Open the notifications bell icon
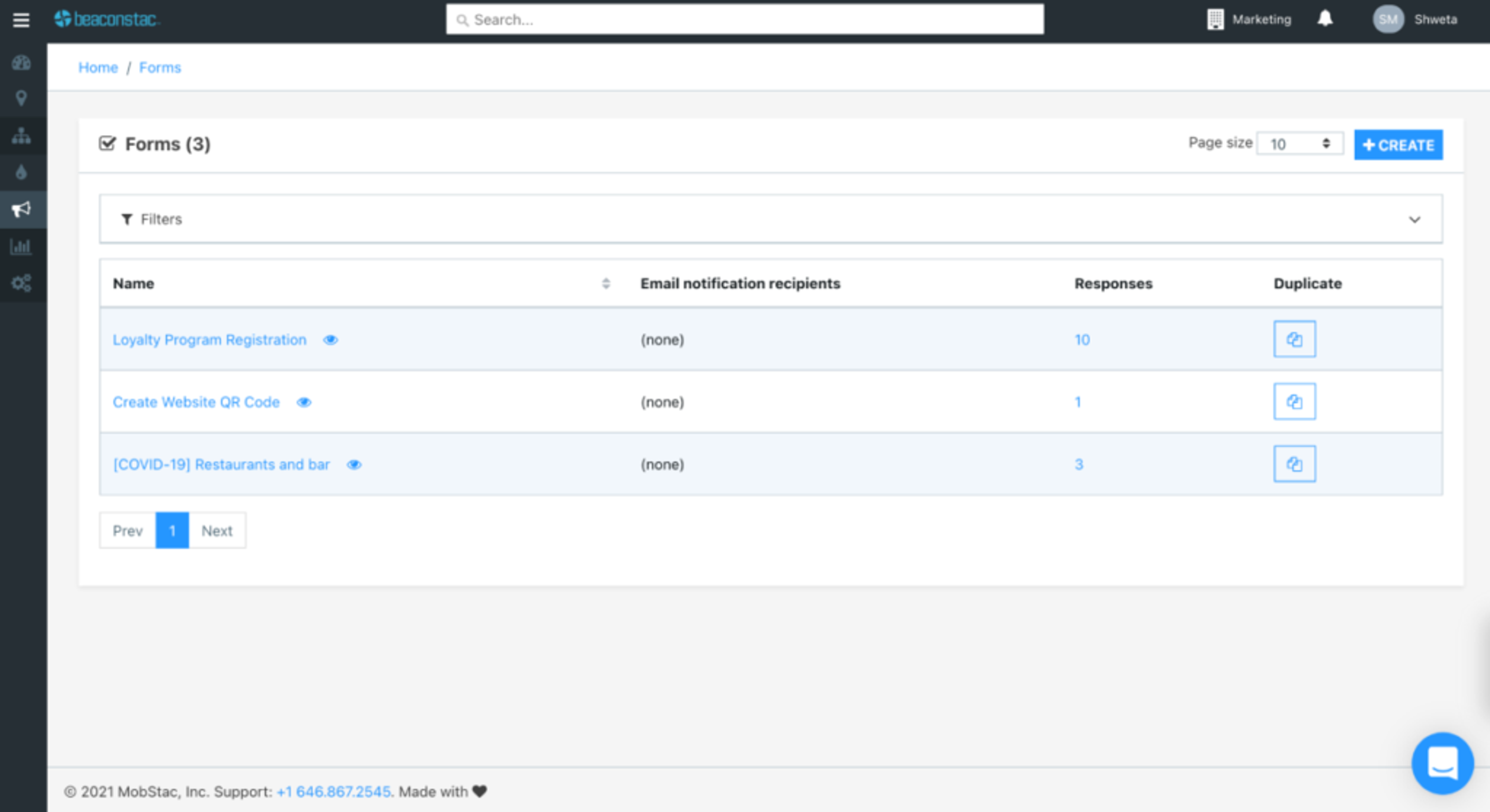1490x812 pixels. point(1325,19)
